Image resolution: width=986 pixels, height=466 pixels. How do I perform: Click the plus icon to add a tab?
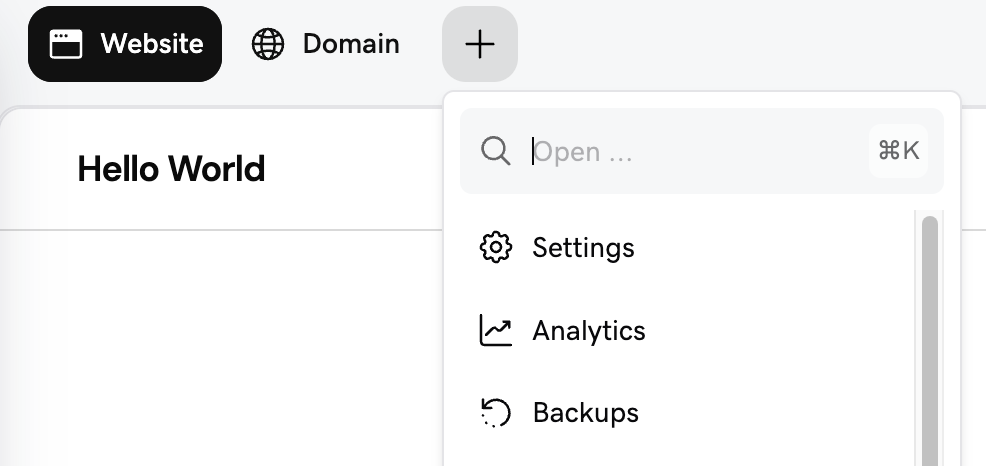coord(480,44)
